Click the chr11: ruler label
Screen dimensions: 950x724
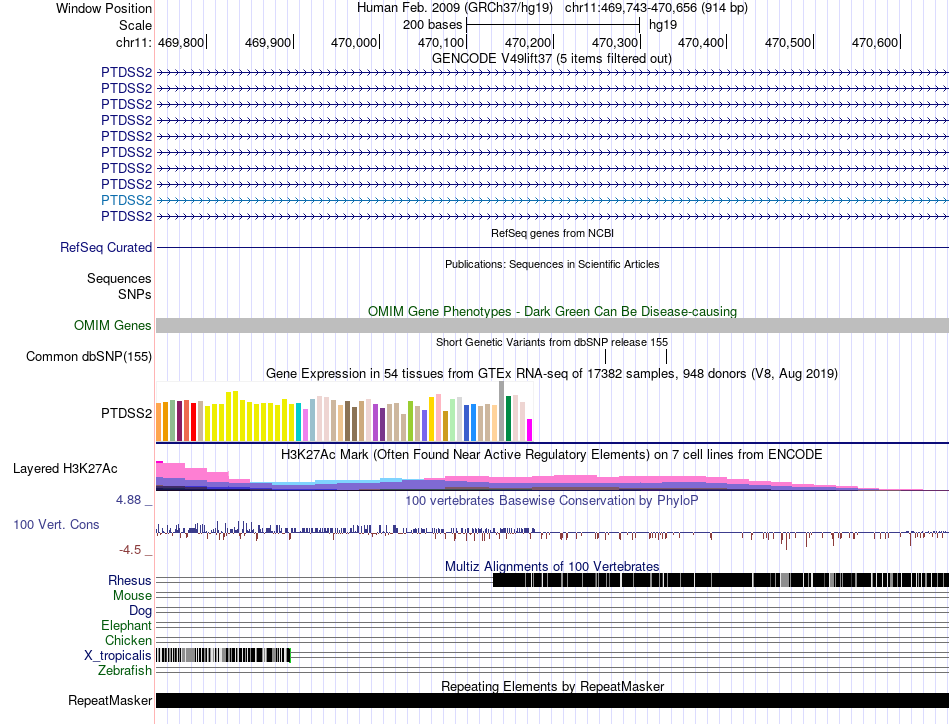click(x=134, y=43)
